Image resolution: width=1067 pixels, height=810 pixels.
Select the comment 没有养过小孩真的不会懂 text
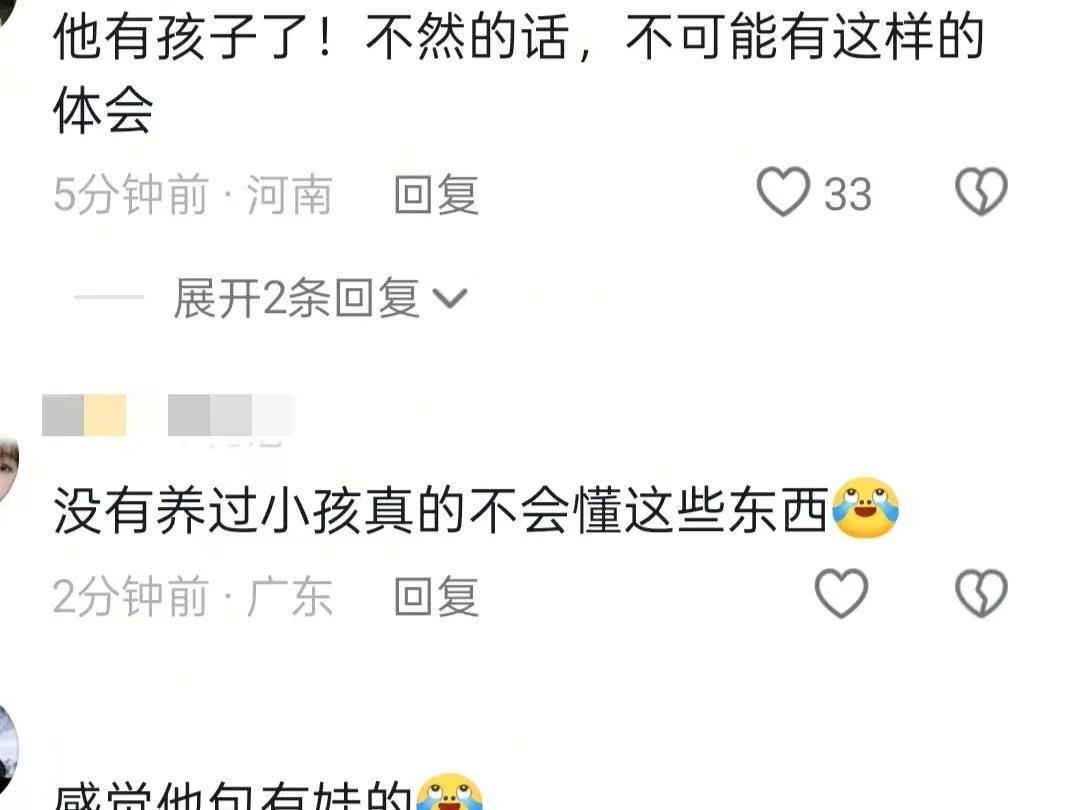pyautogui.click(x=441, y=510)
